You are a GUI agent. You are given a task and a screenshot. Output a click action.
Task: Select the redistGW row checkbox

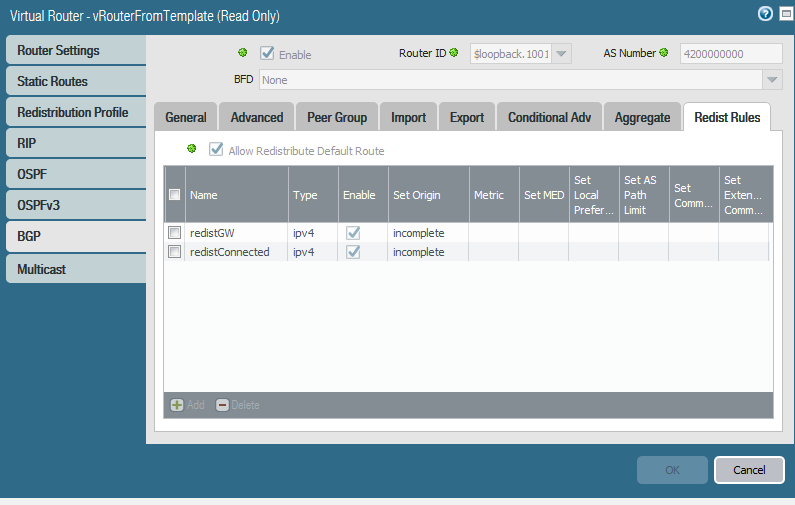click(x=175, y=233)
